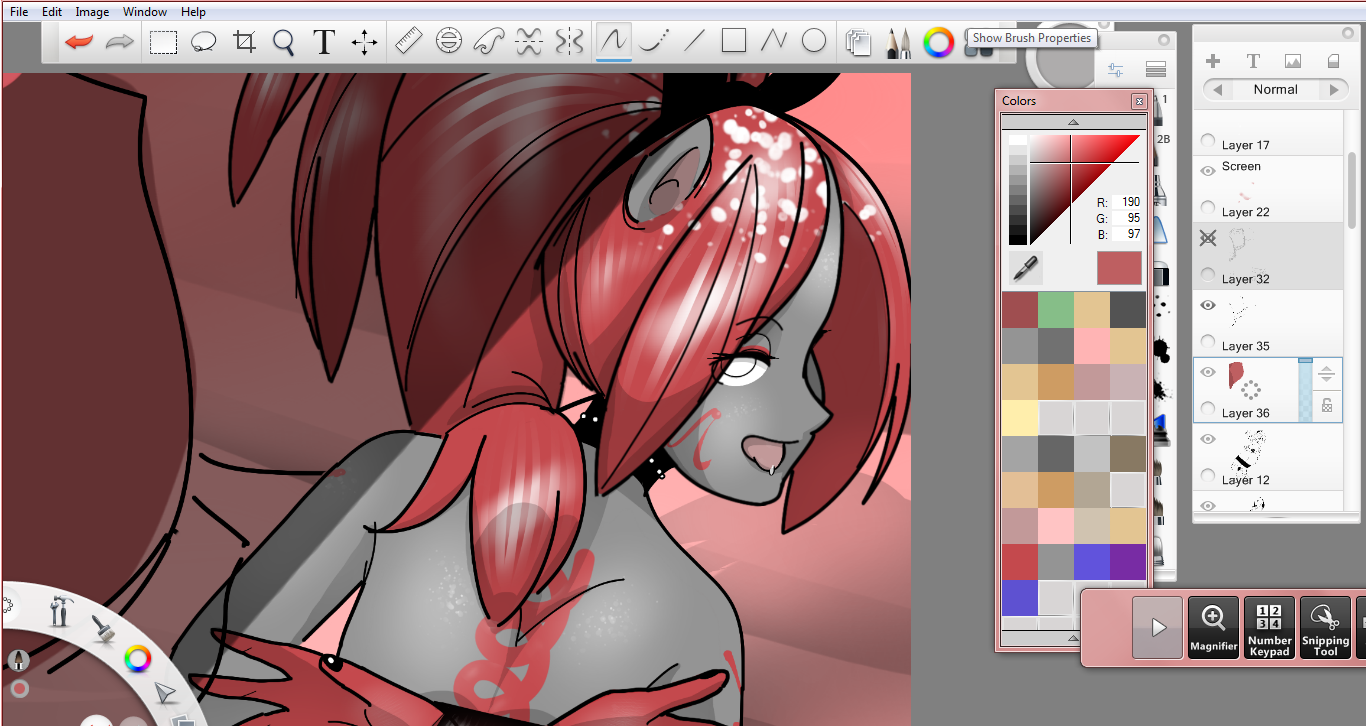1366x726 pixels.
Task: Open the Help menu
Action: click(194, 12)
